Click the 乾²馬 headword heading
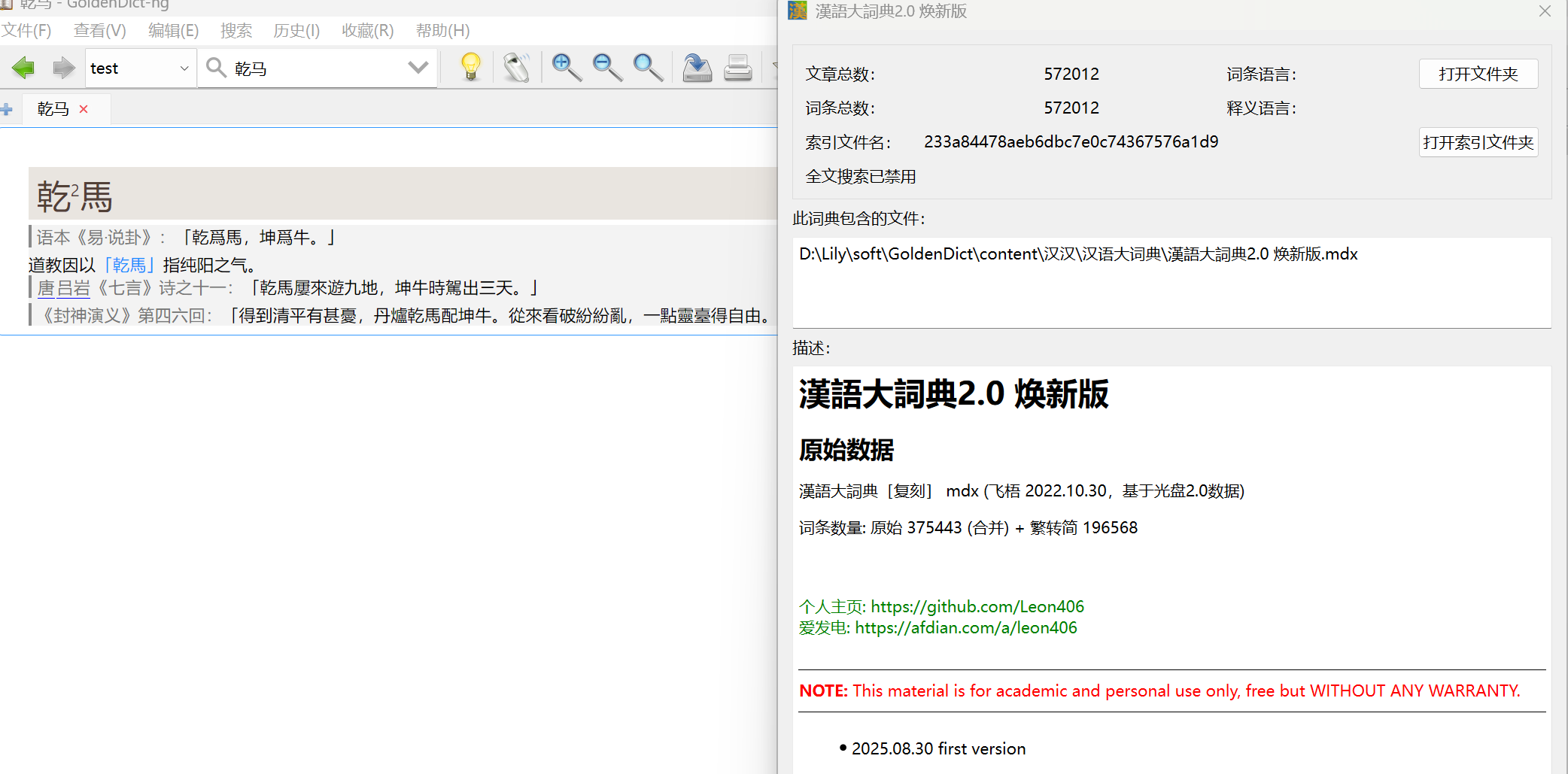The image size is (1568, 774). [x=74, y=196]
